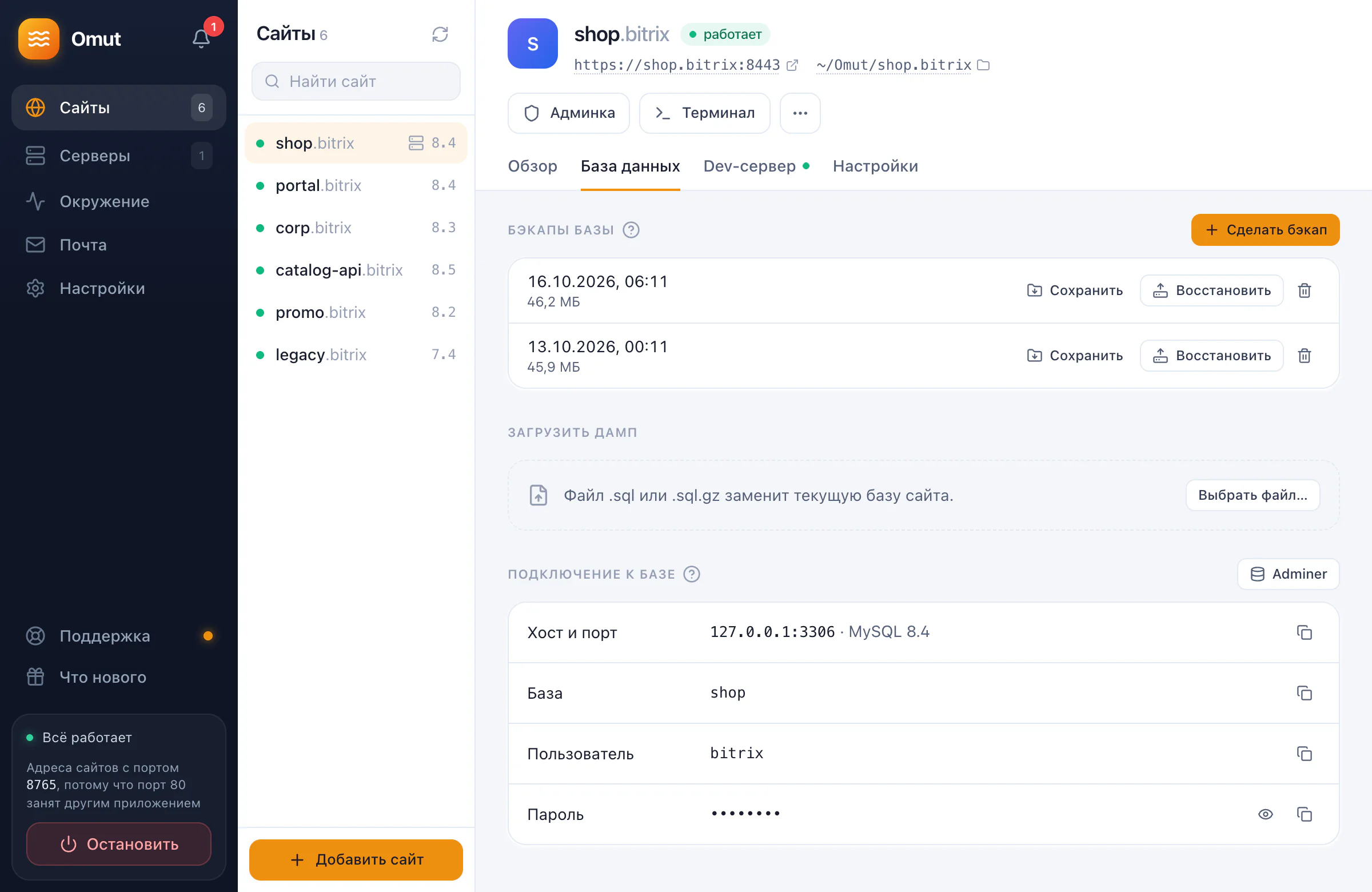Click the Omut logo icon
Viewport: 1372px width, 892px height.
coord(39,39)
